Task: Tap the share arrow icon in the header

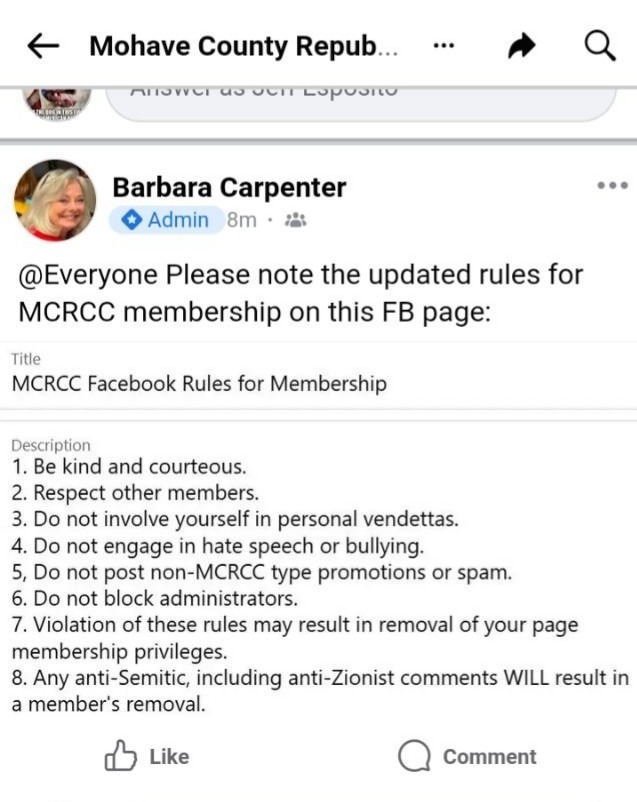Action: [x=522, y=47]
